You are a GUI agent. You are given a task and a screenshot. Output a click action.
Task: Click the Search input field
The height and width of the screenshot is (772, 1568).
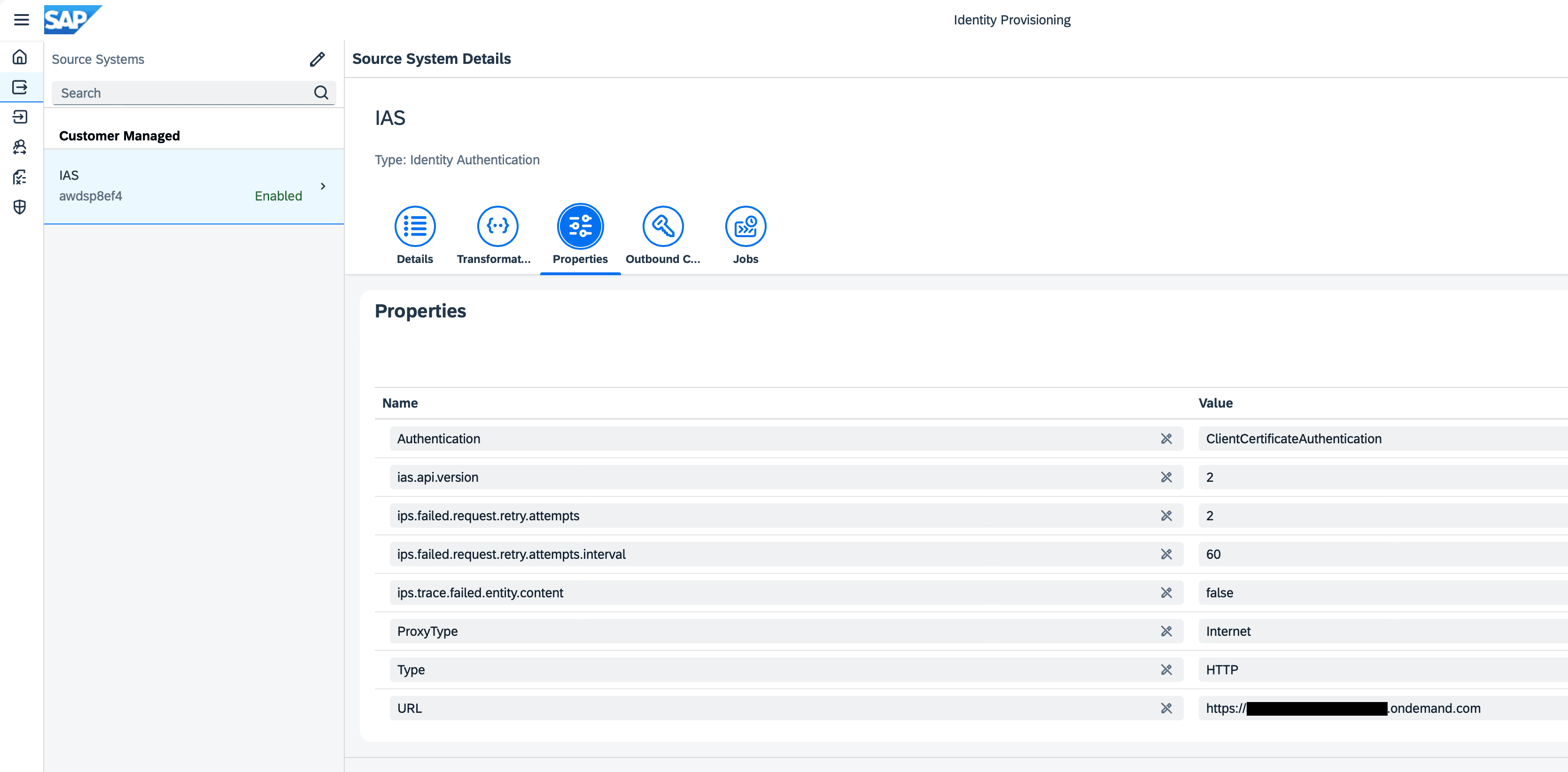pyautogui.click(x=177, y=93)
